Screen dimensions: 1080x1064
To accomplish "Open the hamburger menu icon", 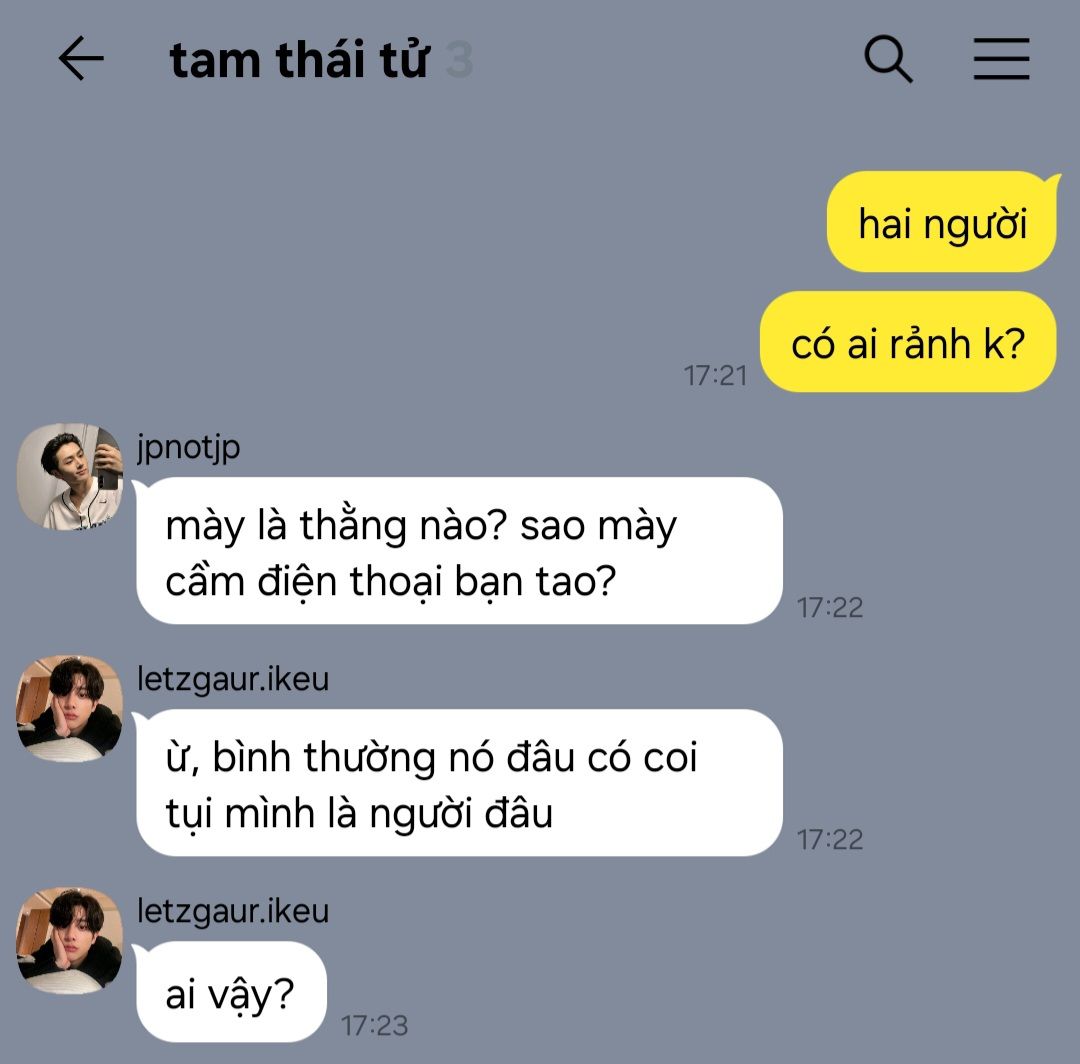I will pos(1001,59).
